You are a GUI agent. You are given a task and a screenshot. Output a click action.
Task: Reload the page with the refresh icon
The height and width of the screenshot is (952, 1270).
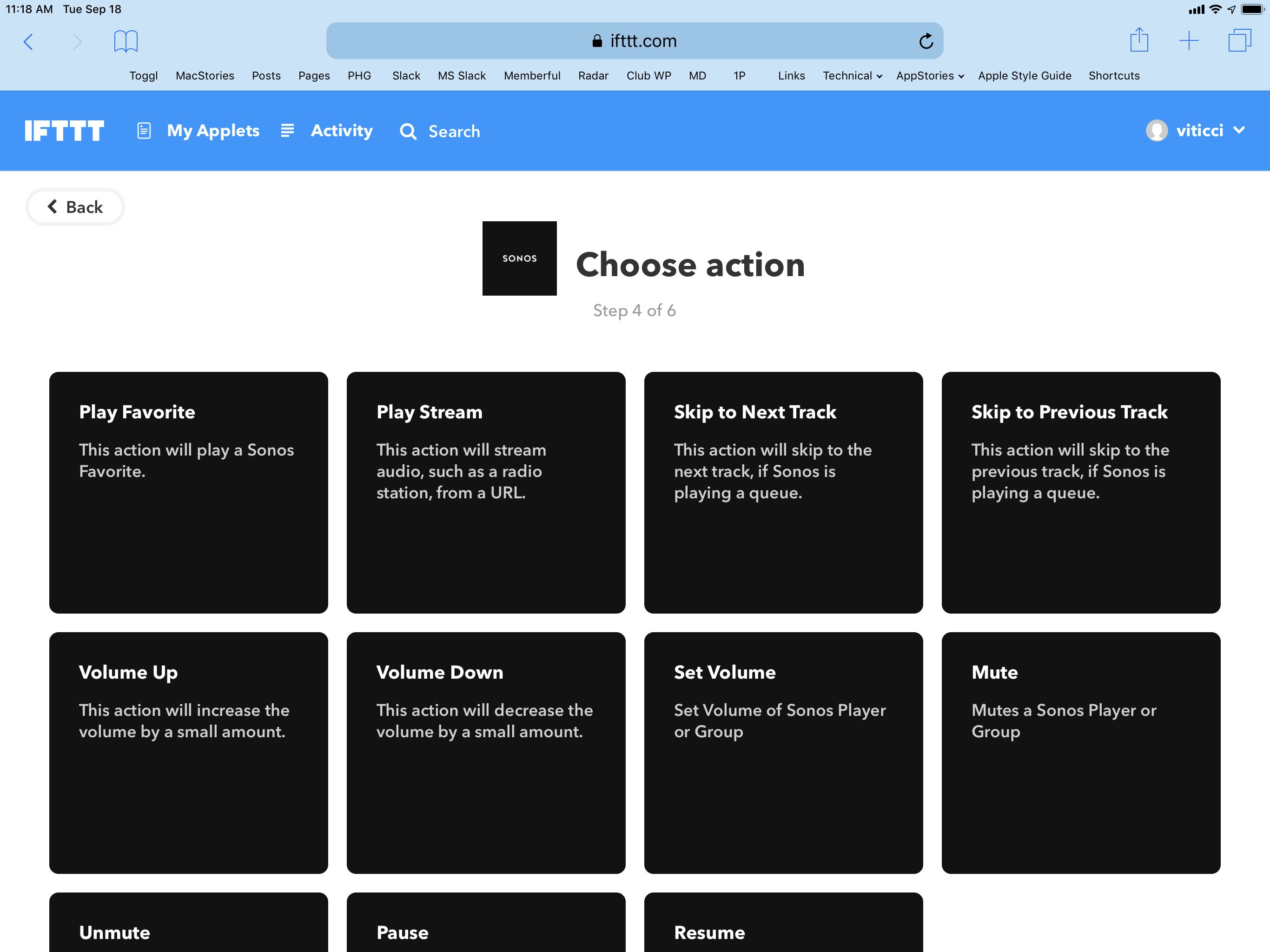tap(926, 41)
